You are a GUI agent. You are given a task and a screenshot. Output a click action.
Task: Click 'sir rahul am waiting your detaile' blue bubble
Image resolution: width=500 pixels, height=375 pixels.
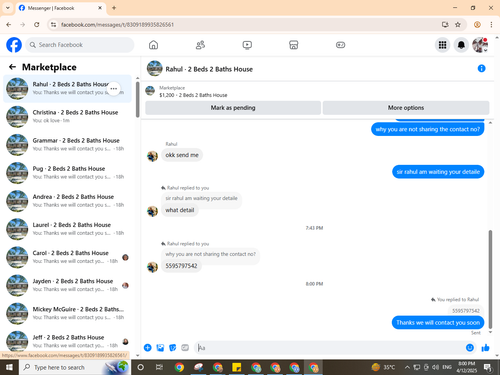(438, 172)
